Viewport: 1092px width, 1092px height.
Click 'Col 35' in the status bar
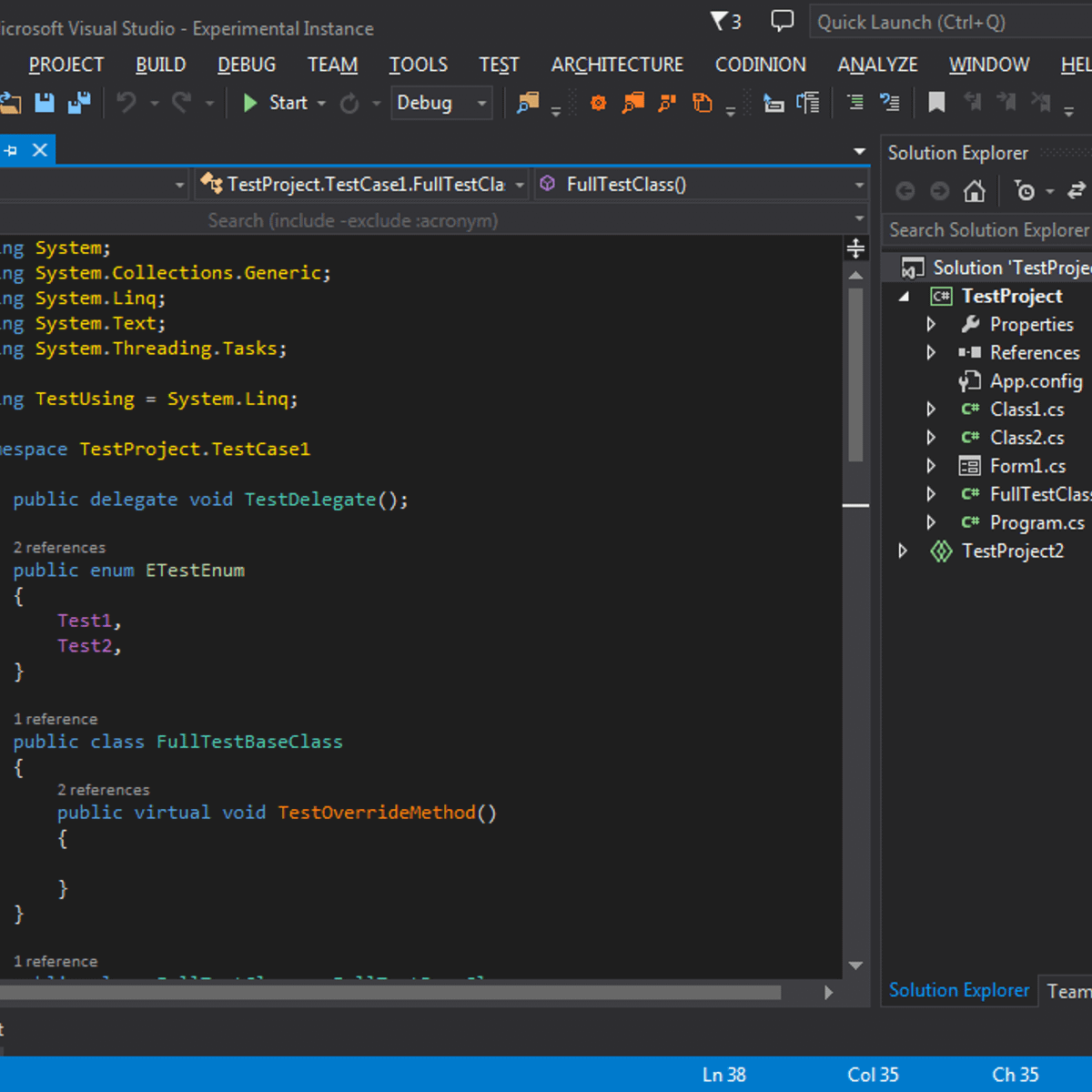pyautogui.click(x=873, y=1075)
